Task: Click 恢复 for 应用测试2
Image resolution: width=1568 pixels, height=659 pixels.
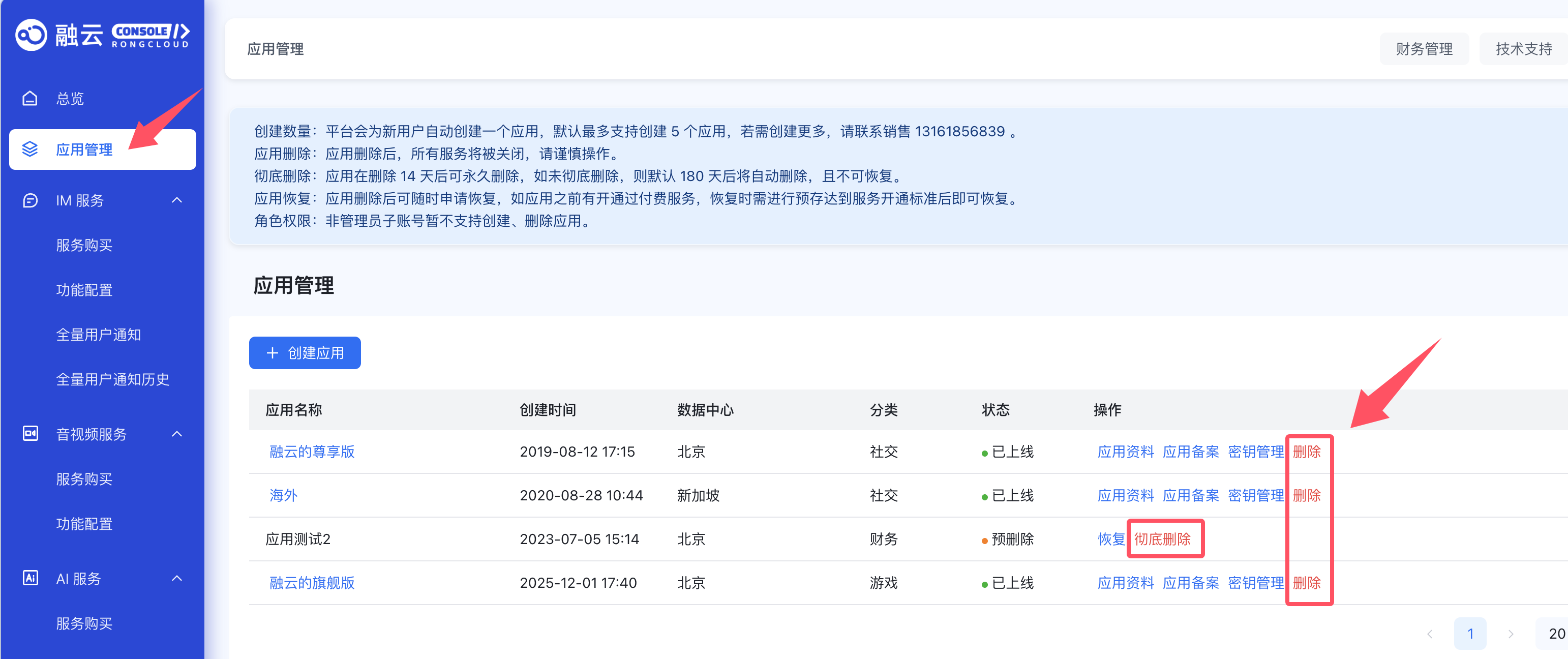Action: [1111, 539]
